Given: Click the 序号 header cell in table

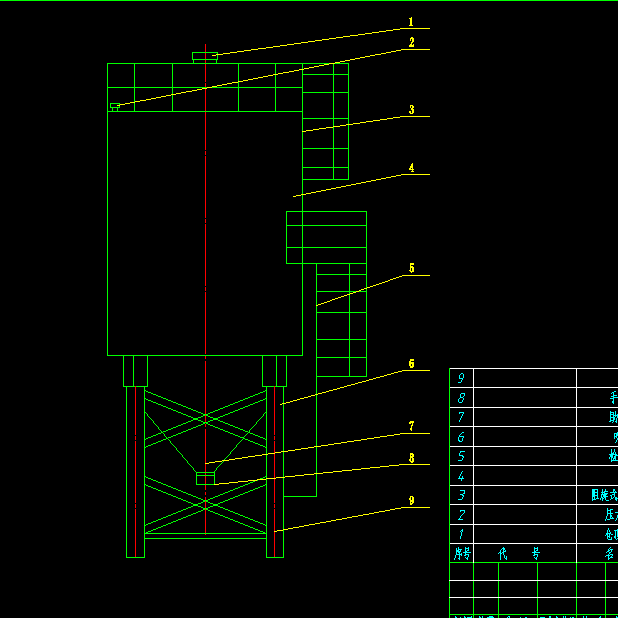Looking at the screenshot, I should tap(462, 553).
